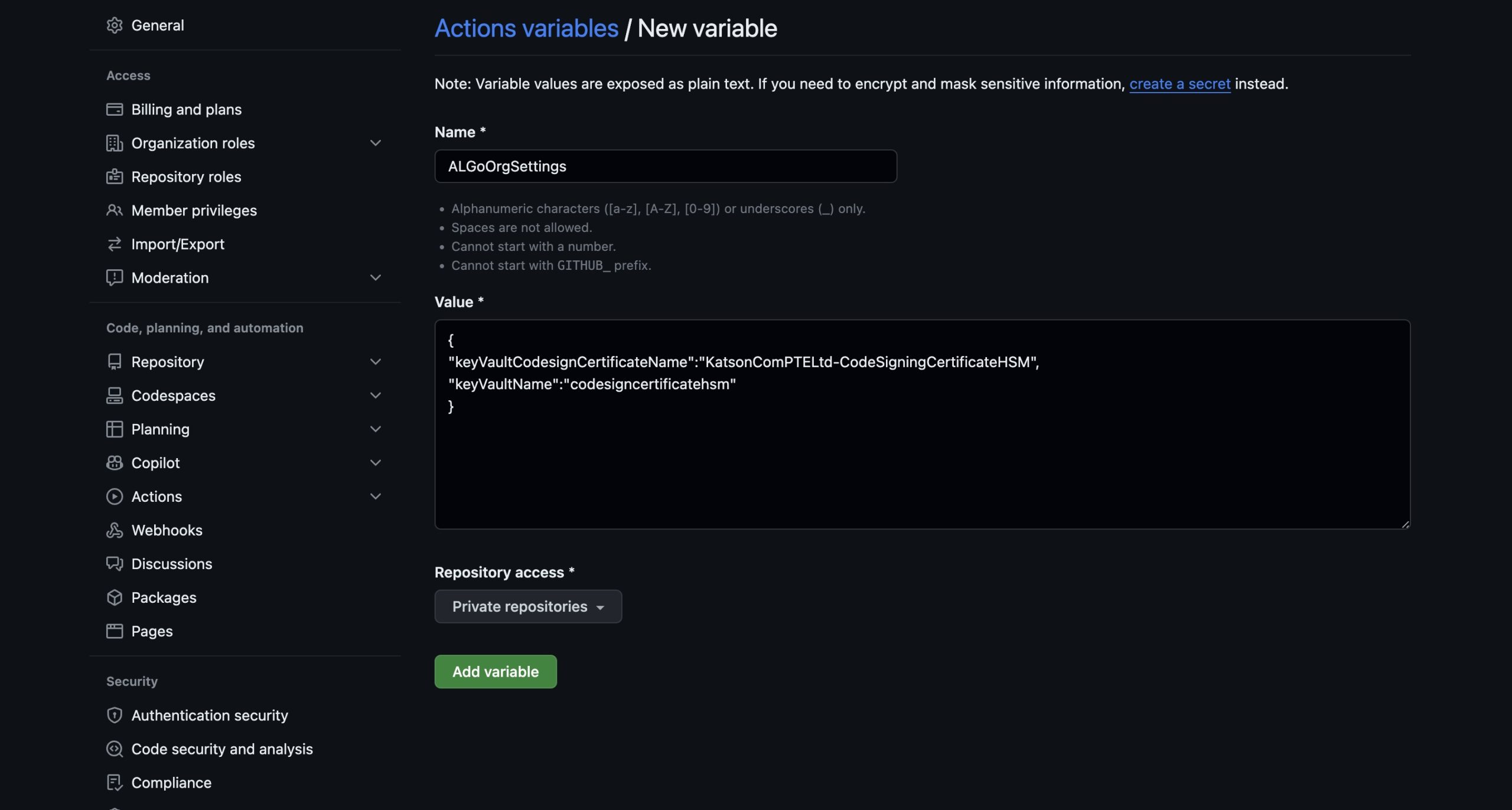Click the Billing and plans card icon
The height and width of the screenshot is (810, 1512).
click(x=114, y=109)
